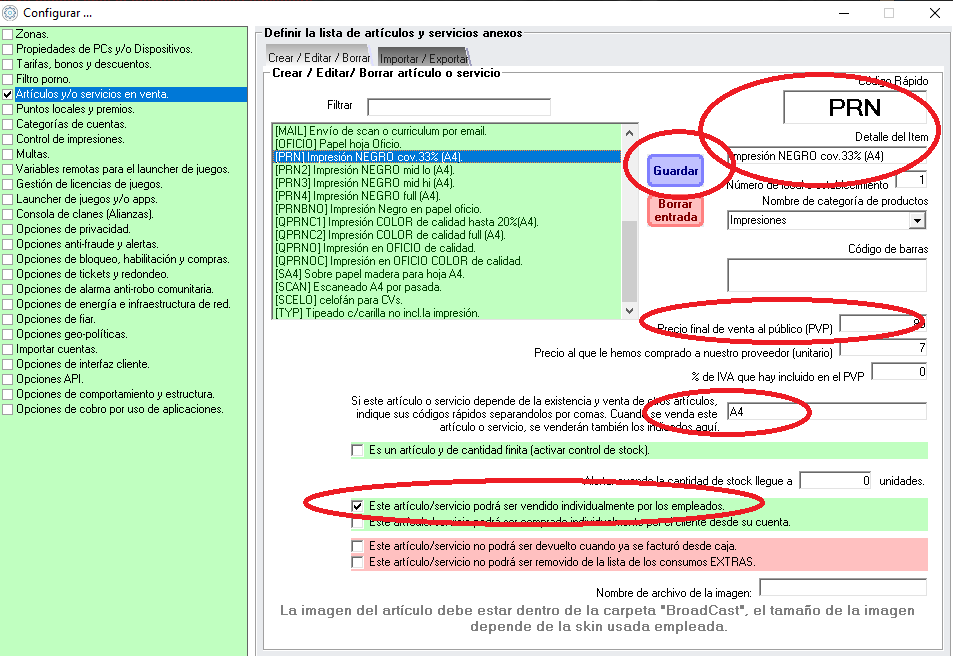
Task: Click the Código de barras input box
Action: pos(827,275)
